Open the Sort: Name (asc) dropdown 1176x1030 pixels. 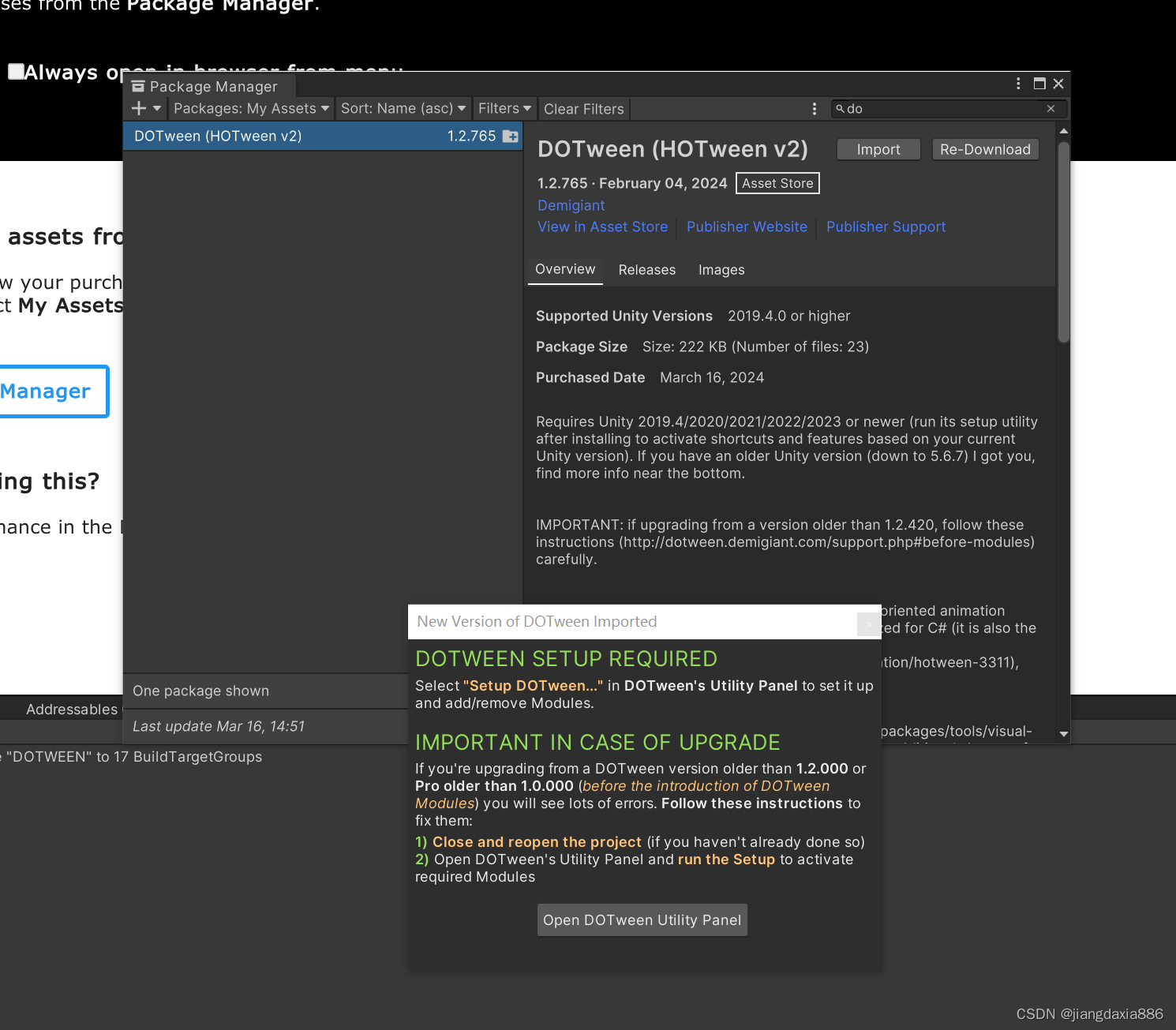(403, 108)
